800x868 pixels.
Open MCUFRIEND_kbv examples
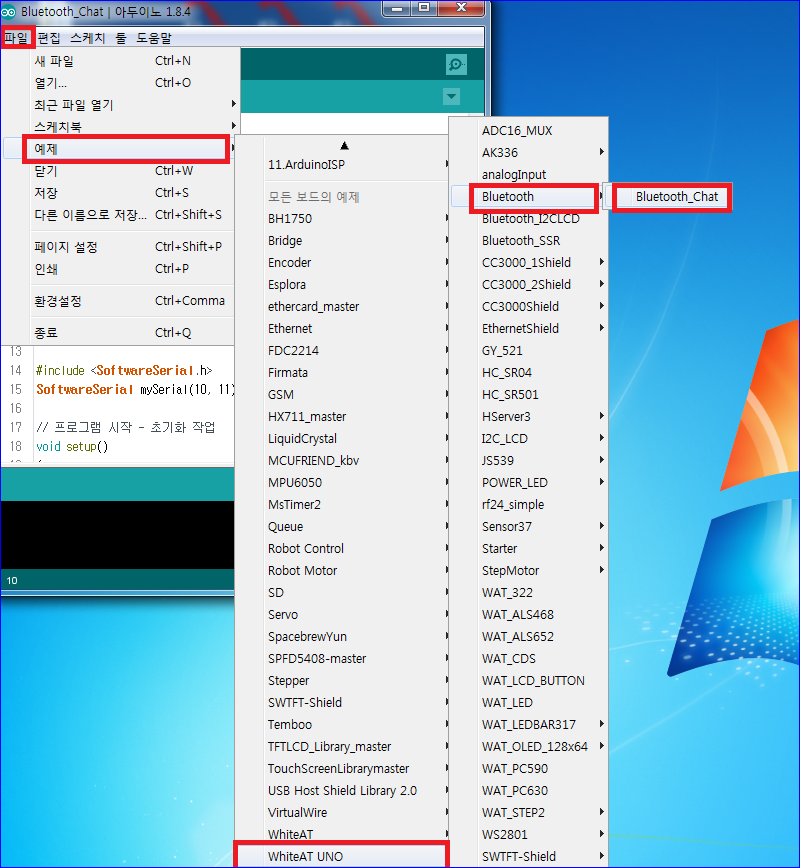click(343, 461)
